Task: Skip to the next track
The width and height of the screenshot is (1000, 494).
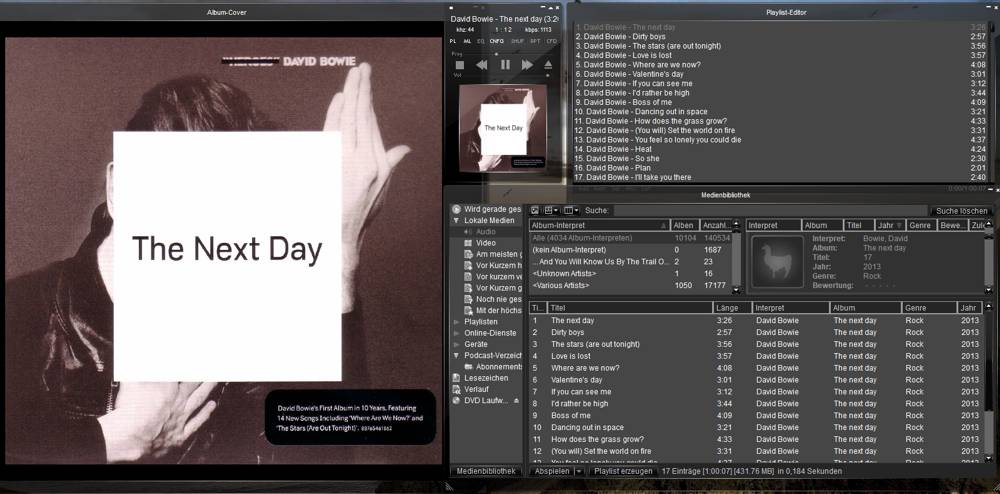Action: point(527,65)
